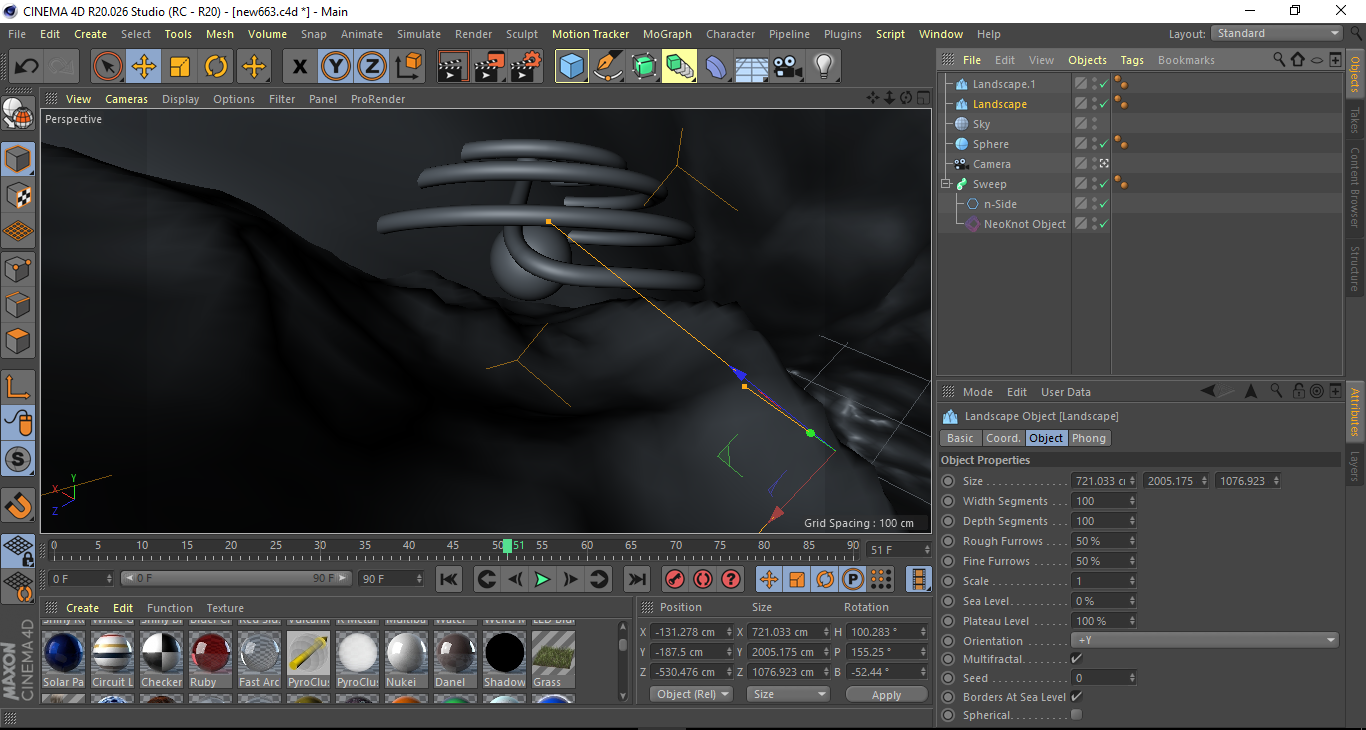This screenshot has height=730, width=1366.
Task: Select the Ruby material swatch
Action: (211, 659)
